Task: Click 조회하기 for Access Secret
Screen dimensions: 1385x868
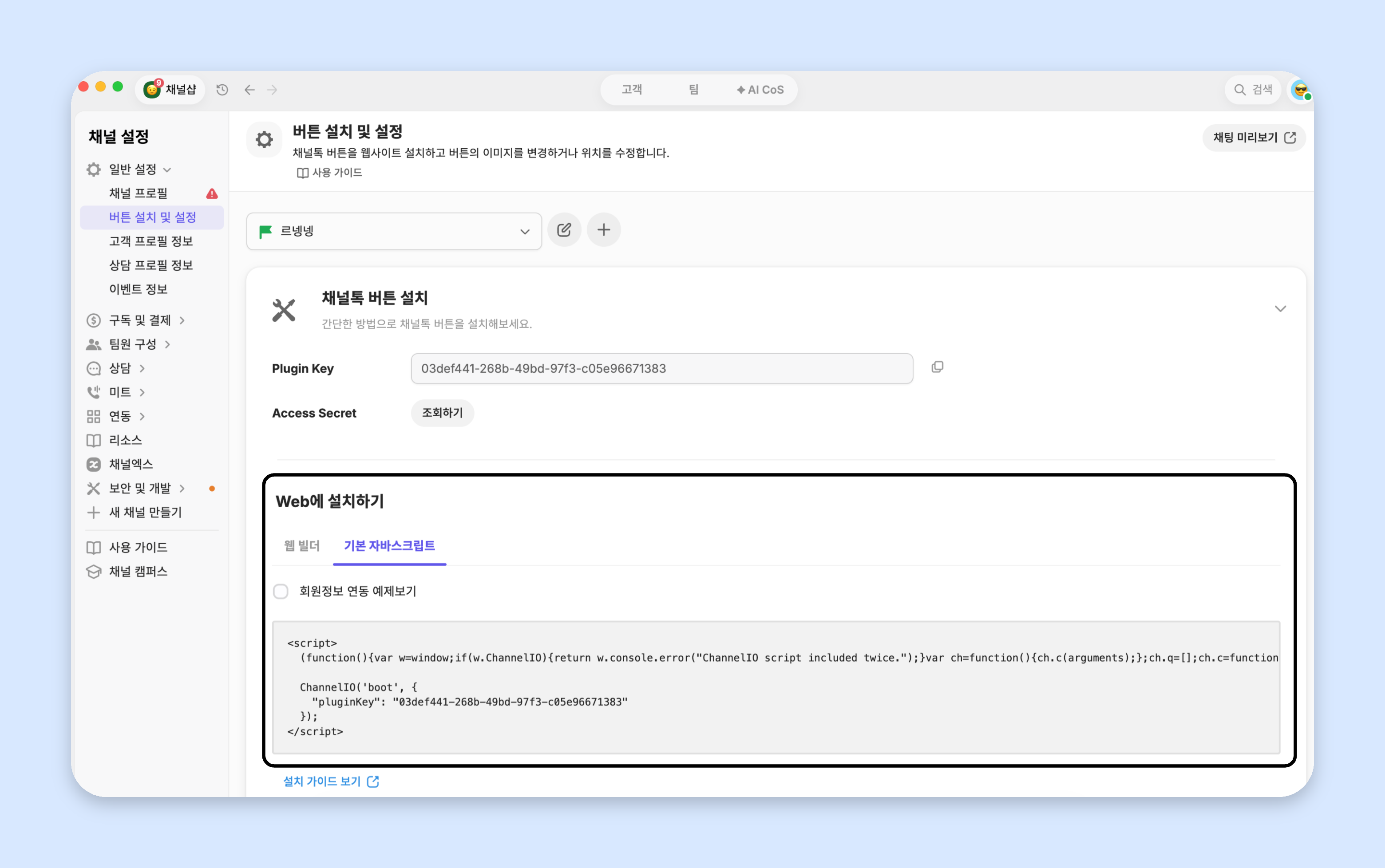Action: coord(442,413)
